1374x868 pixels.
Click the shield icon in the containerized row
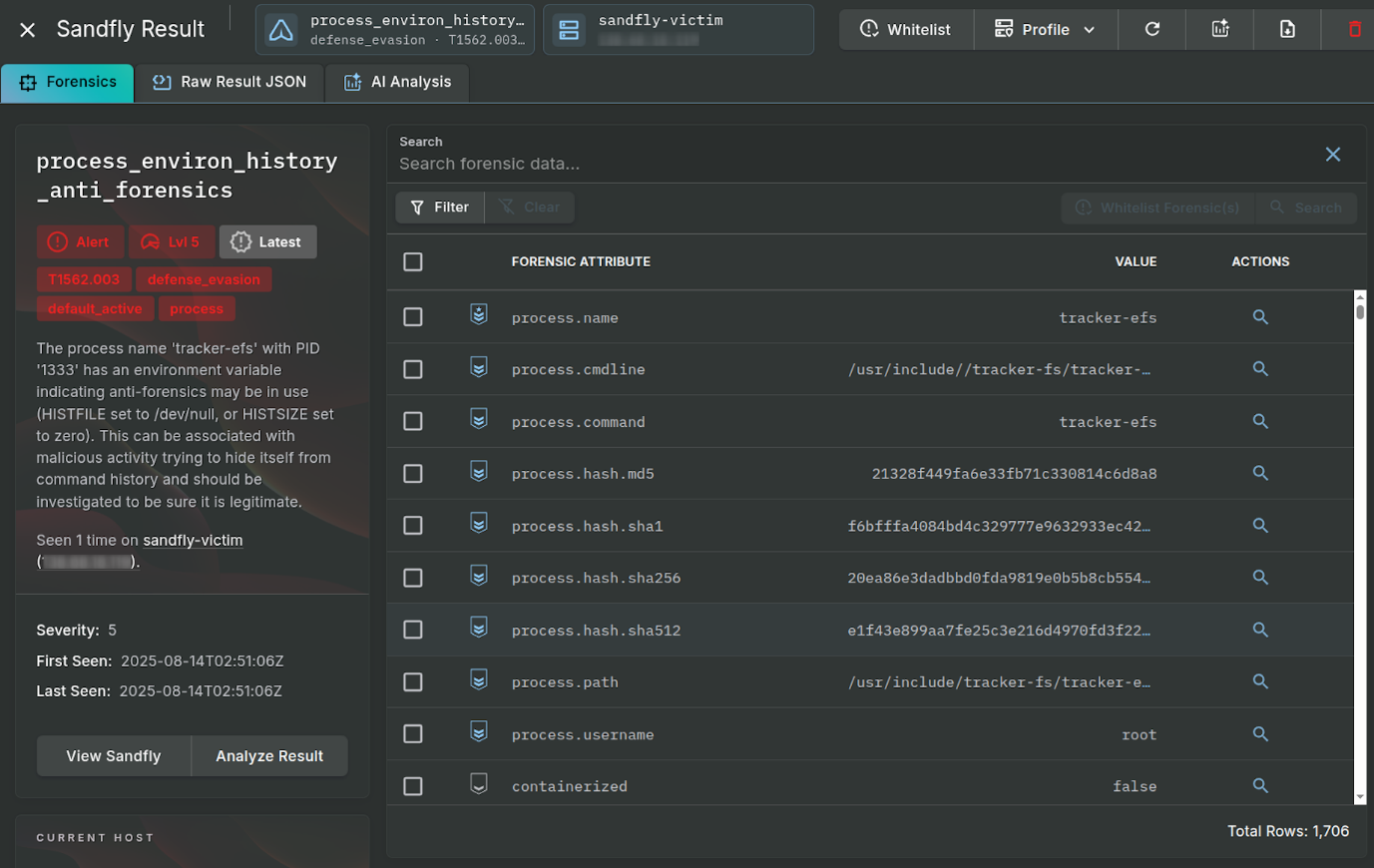coord(479,784)
